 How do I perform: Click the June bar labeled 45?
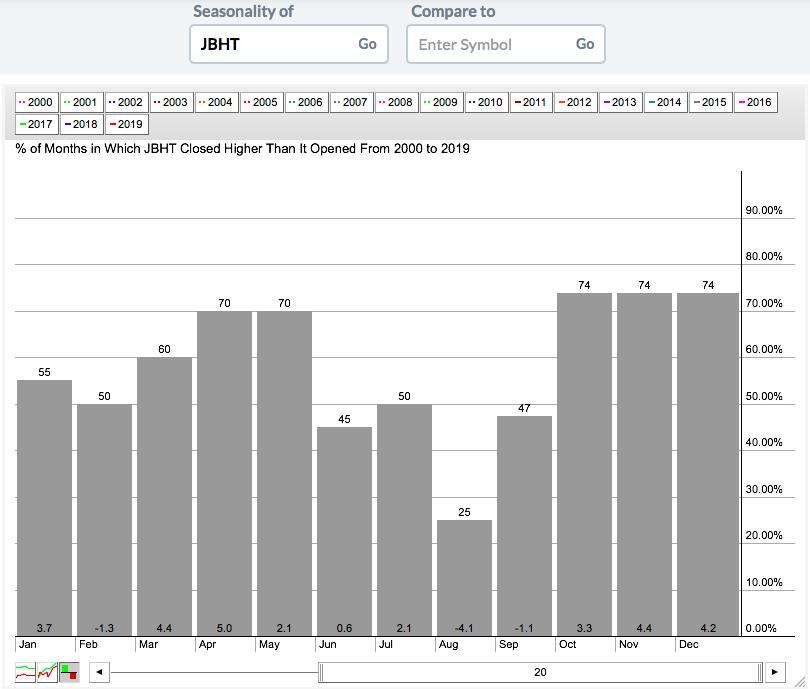tap(344, 531)
